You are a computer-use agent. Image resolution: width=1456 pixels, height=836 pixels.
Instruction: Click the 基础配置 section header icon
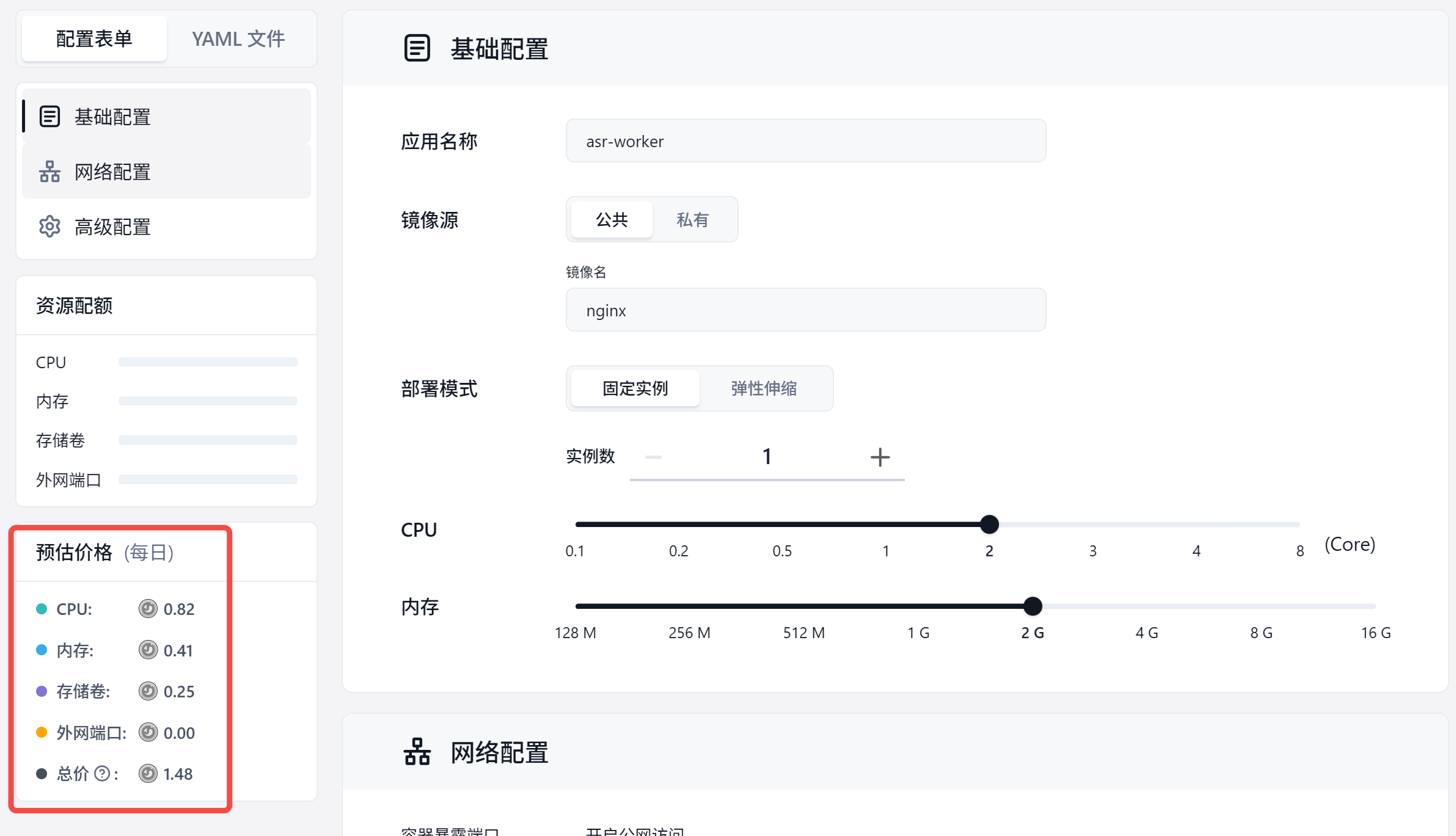tap(417, 48)
